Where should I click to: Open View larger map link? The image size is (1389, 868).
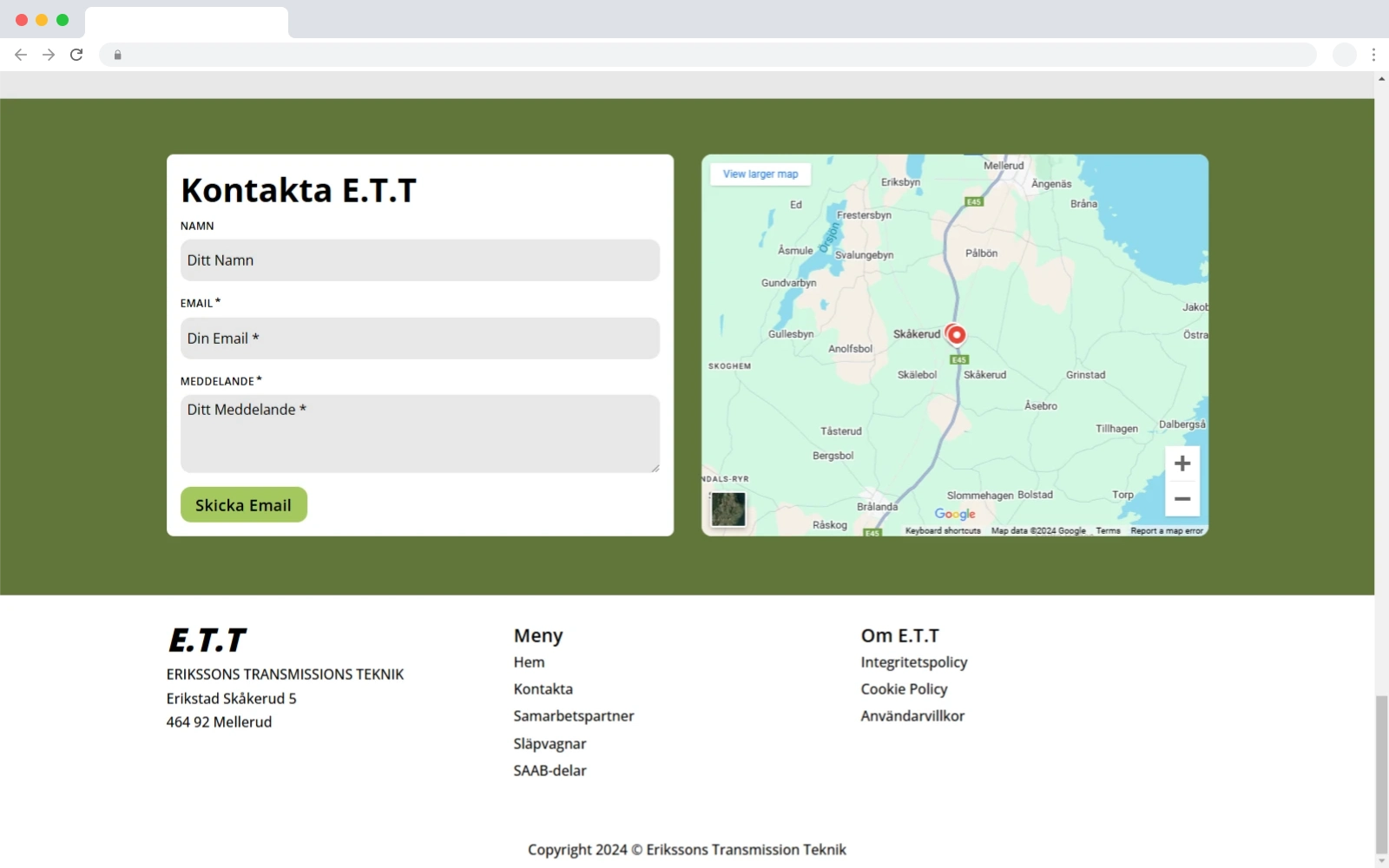point(760,174)
